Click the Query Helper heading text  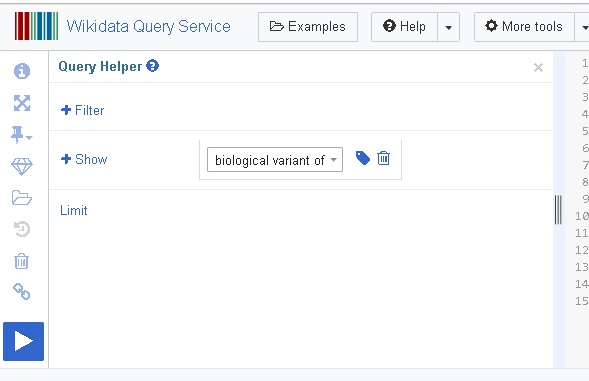point(100,66)
